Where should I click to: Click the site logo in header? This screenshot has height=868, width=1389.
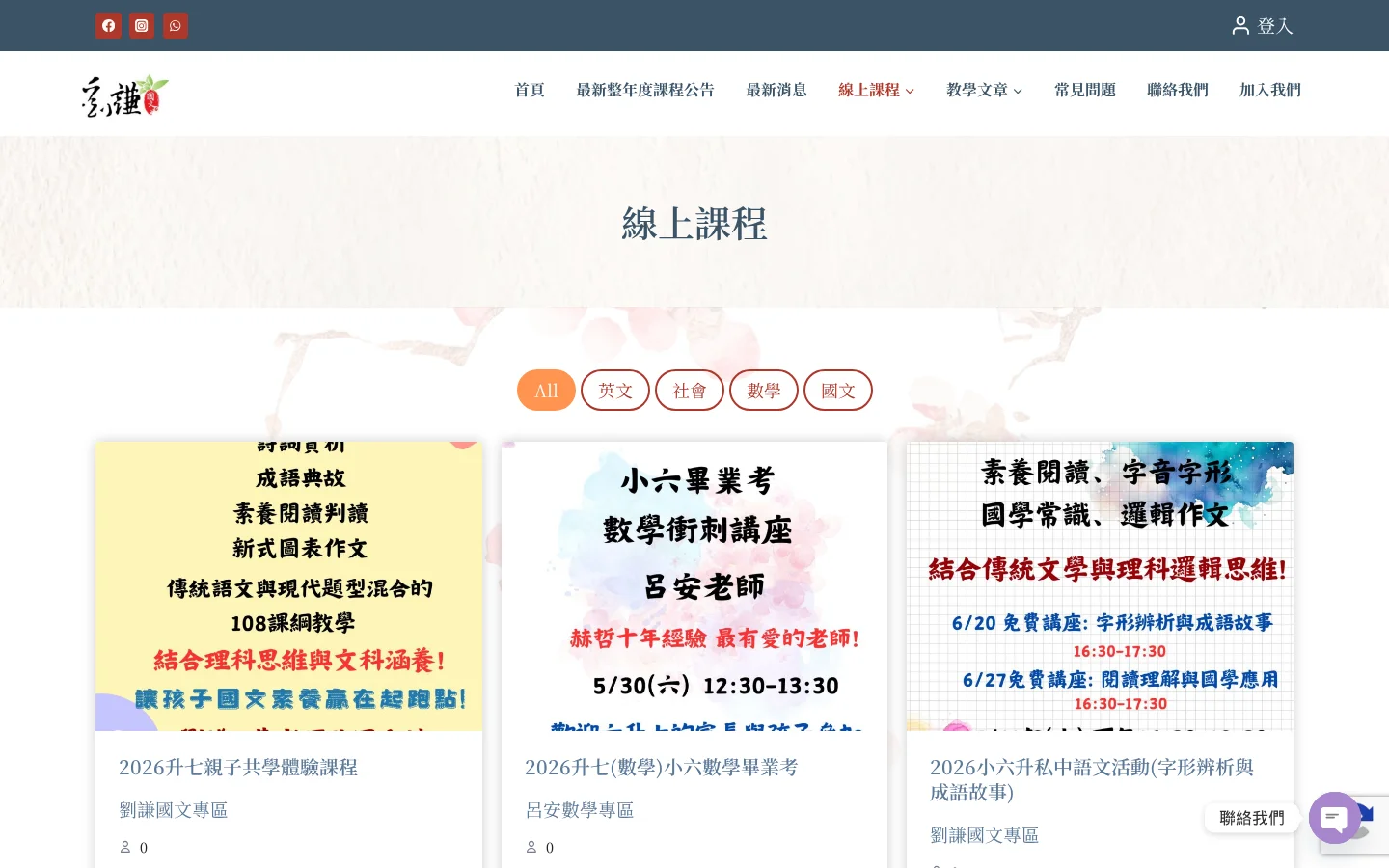click(125, 95)
